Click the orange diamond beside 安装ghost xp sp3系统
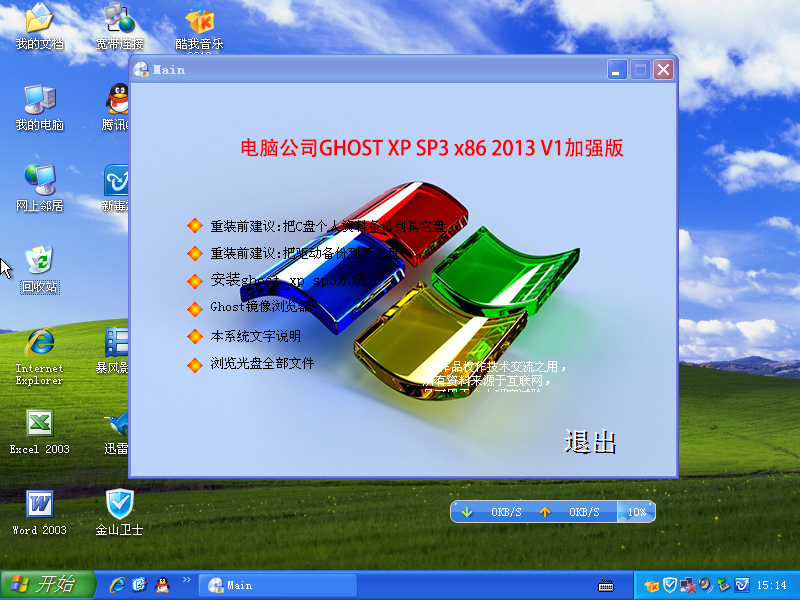 (x=195, y=281)
